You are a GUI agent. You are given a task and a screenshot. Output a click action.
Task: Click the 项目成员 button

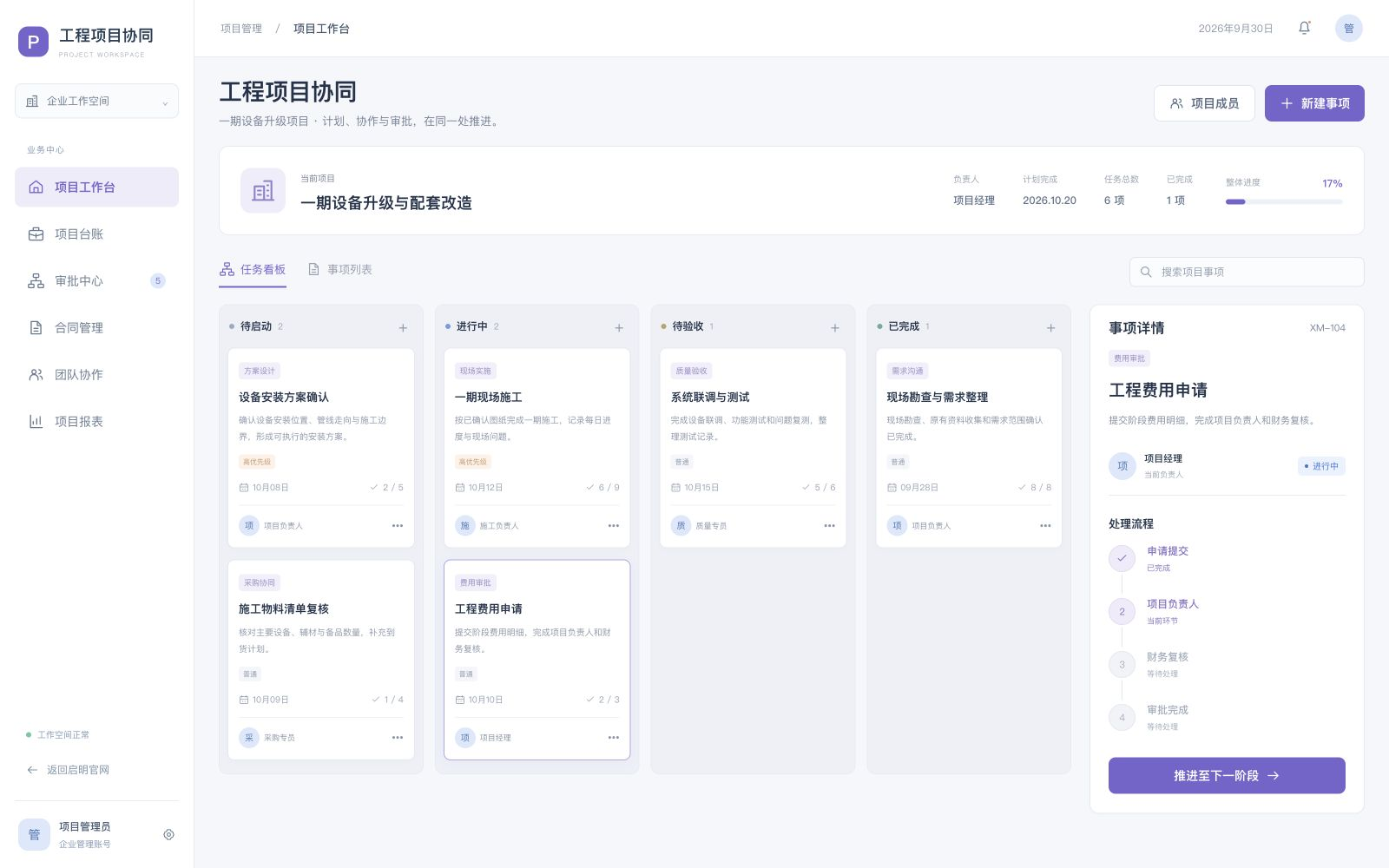[x=1204, y=103]
